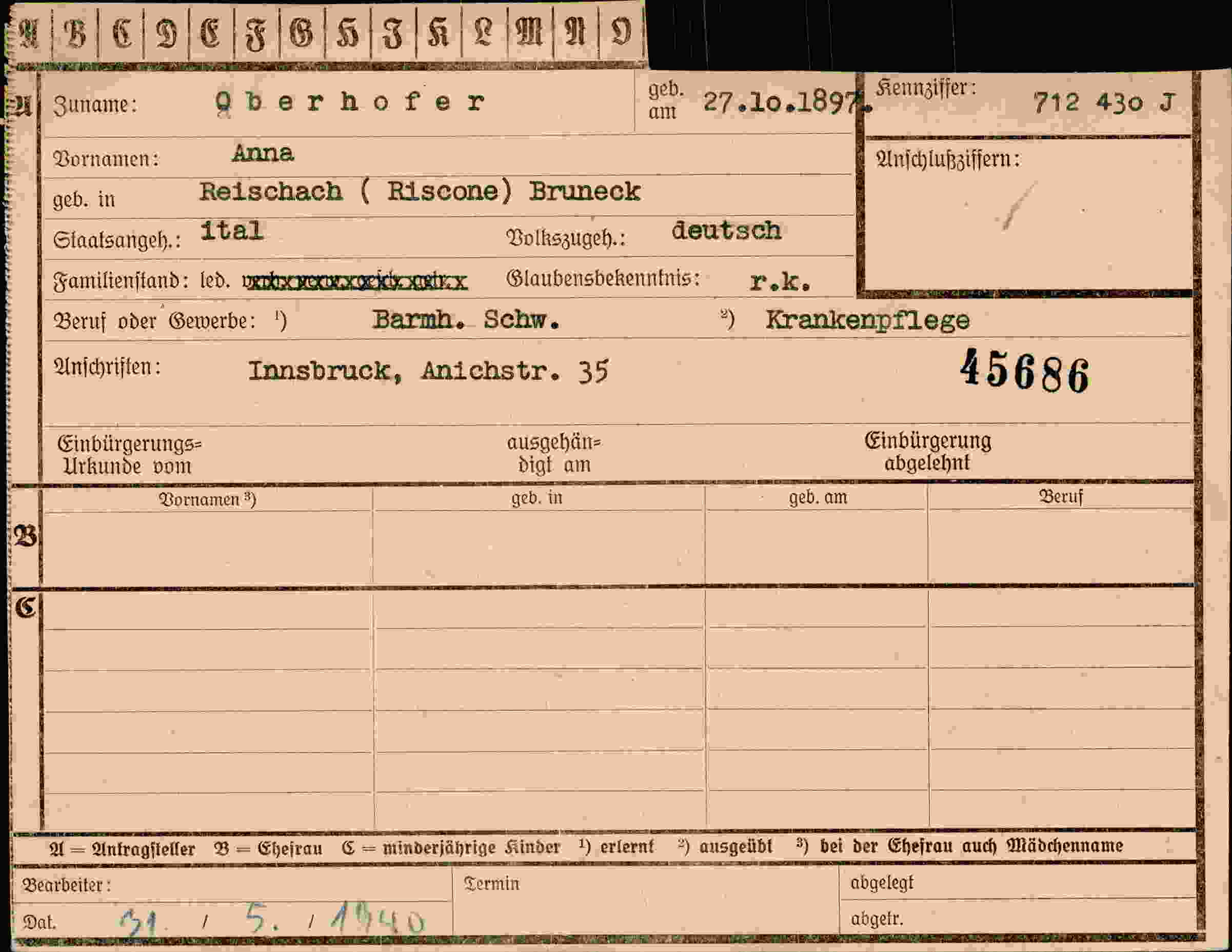Click the 'Anschlußziffern:' label

point(948,159)
